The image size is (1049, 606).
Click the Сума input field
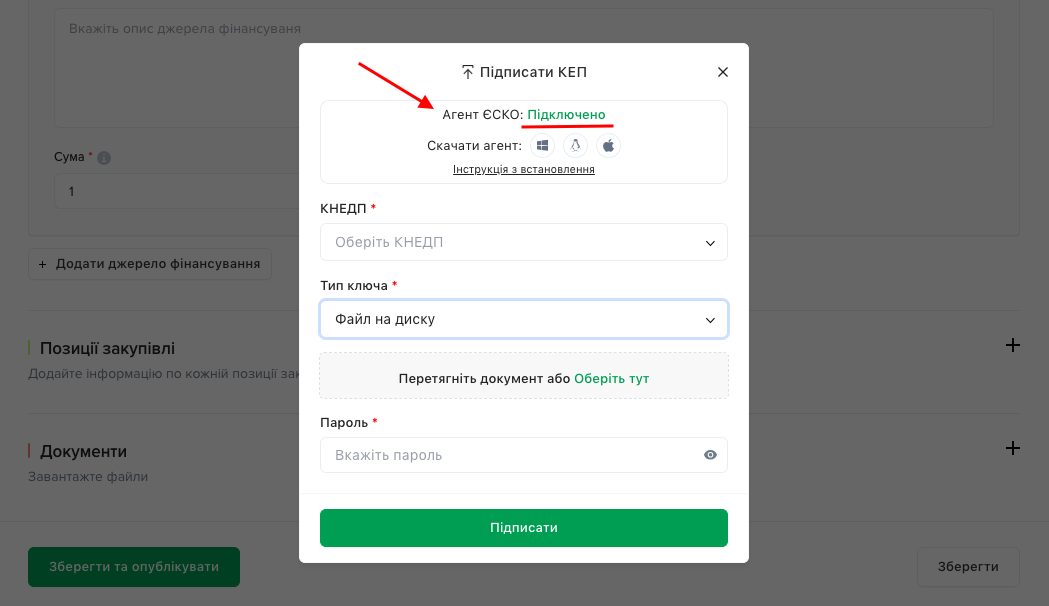(177, 191)
